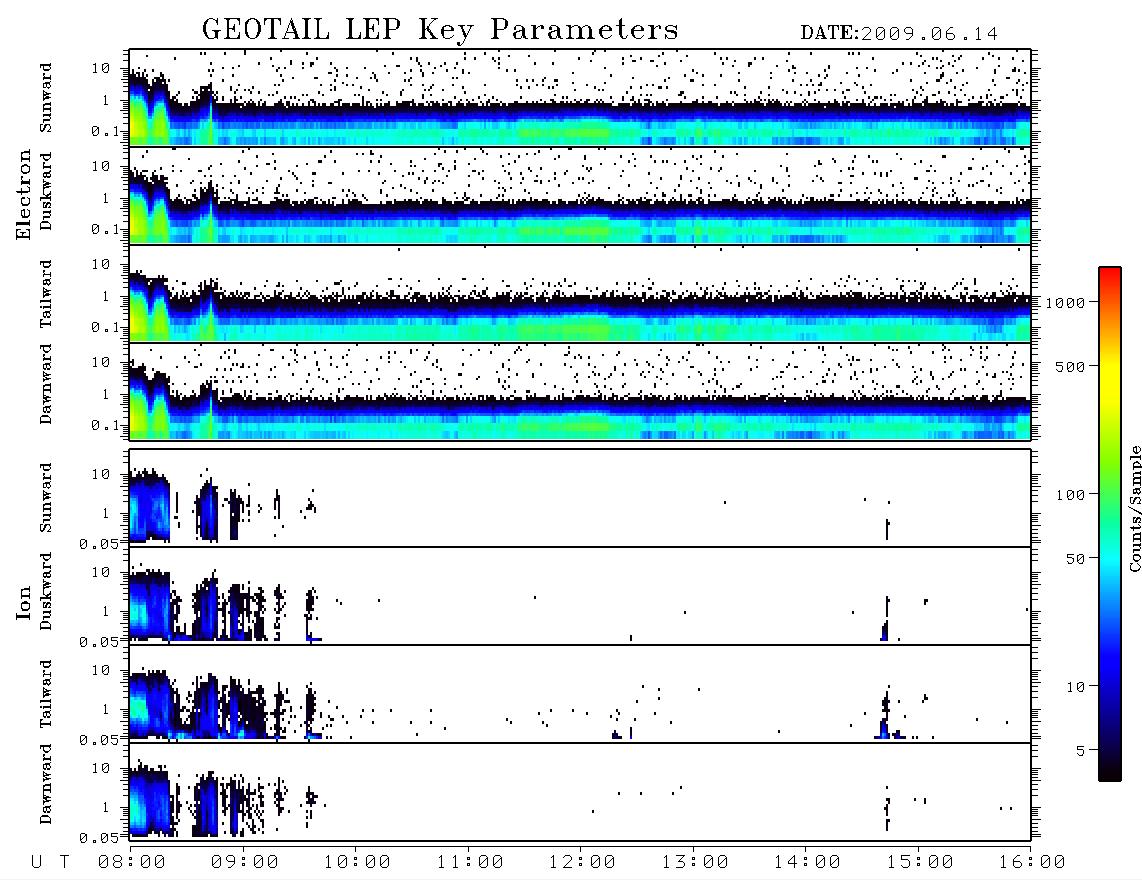Click the 16:00 time axis label
The width and height of the screenshot is (1142, 880).
(x=1033, y=863)
